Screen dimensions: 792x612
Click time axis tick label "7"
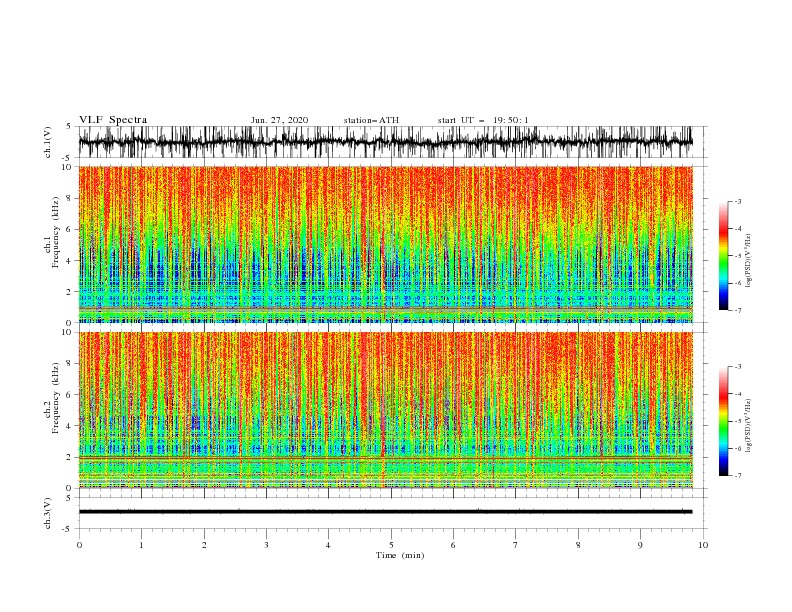(516, 545)
